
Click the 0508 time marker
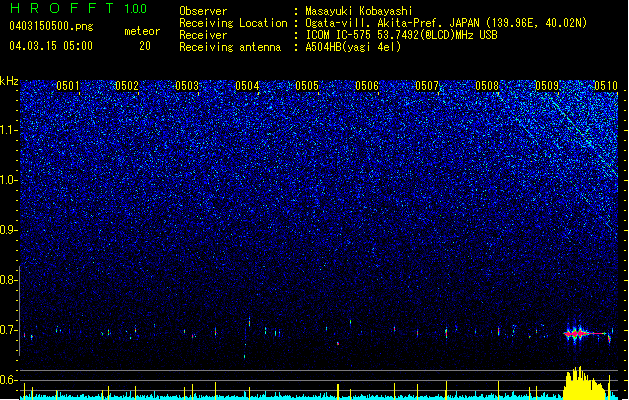click(x=487, y=86)
